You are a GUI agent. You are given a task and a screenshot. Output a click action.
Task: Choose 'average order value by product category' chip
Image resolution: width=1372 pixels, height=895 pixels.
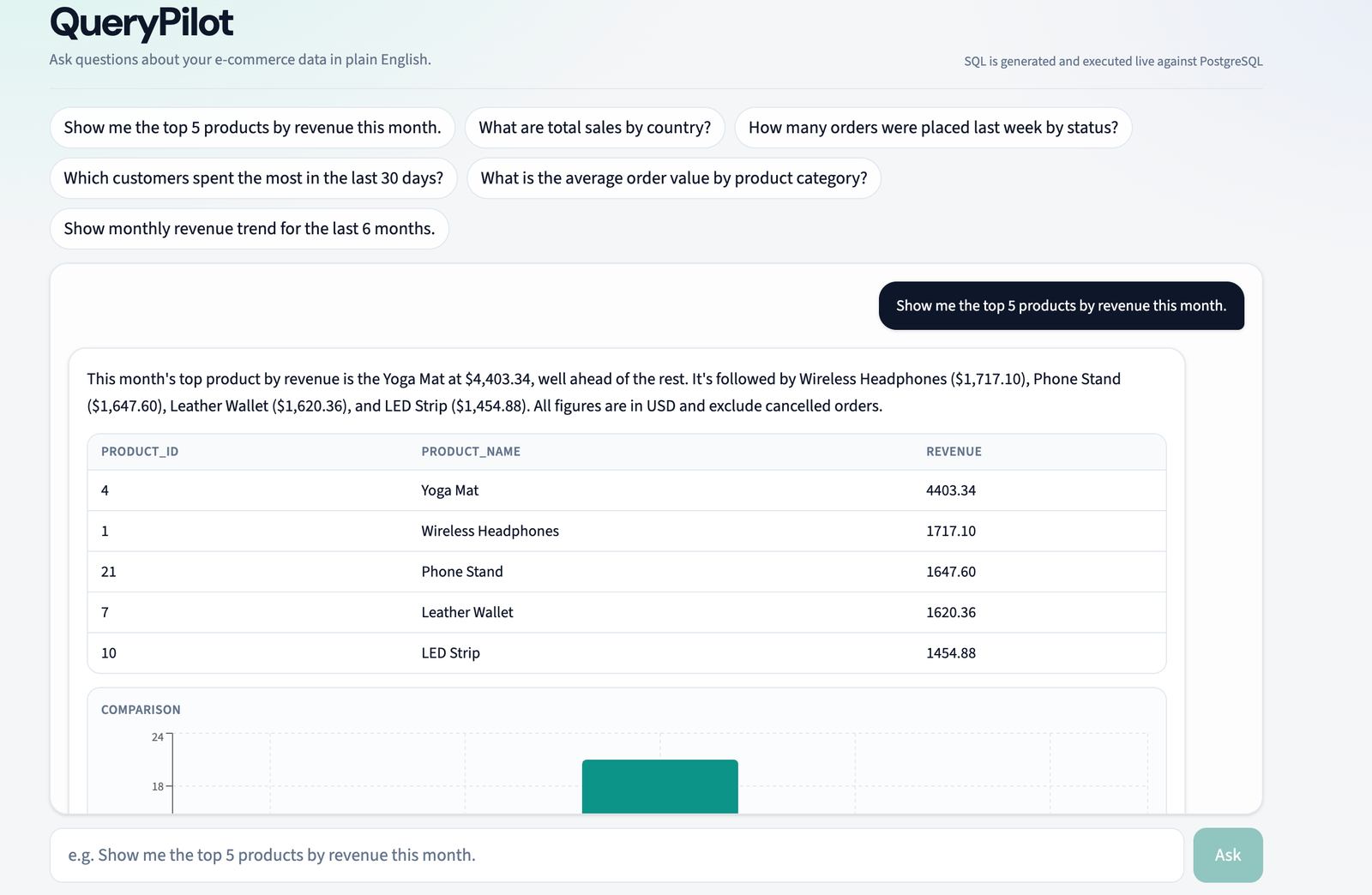coord(674,178)
